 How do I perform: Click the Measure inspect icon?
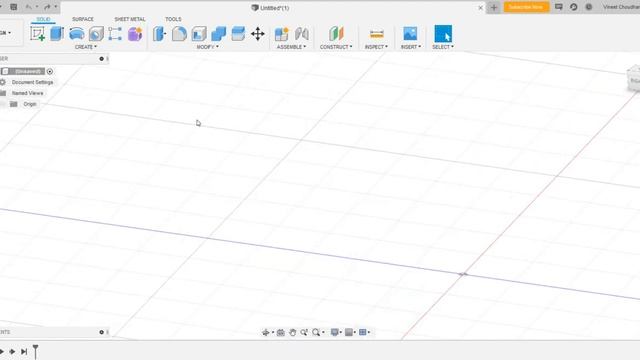(x=376, y=34)
